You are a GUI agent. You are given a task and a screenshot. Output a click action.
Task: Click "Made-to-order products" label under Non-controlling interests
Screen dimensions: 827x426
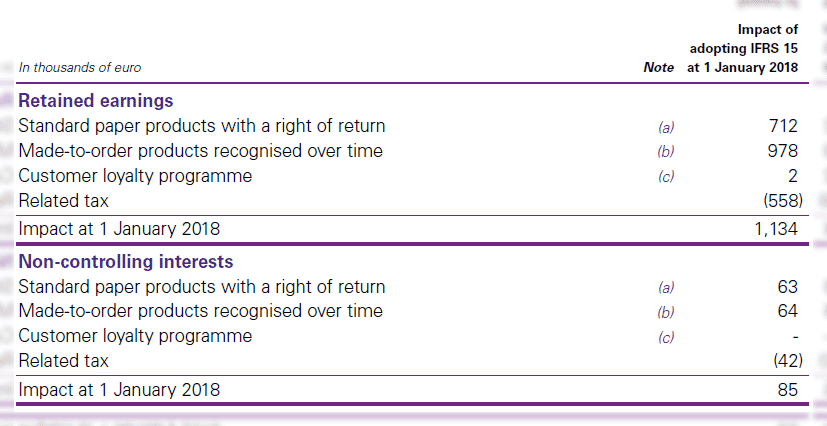pyautogui.click(x=200, y=311)
